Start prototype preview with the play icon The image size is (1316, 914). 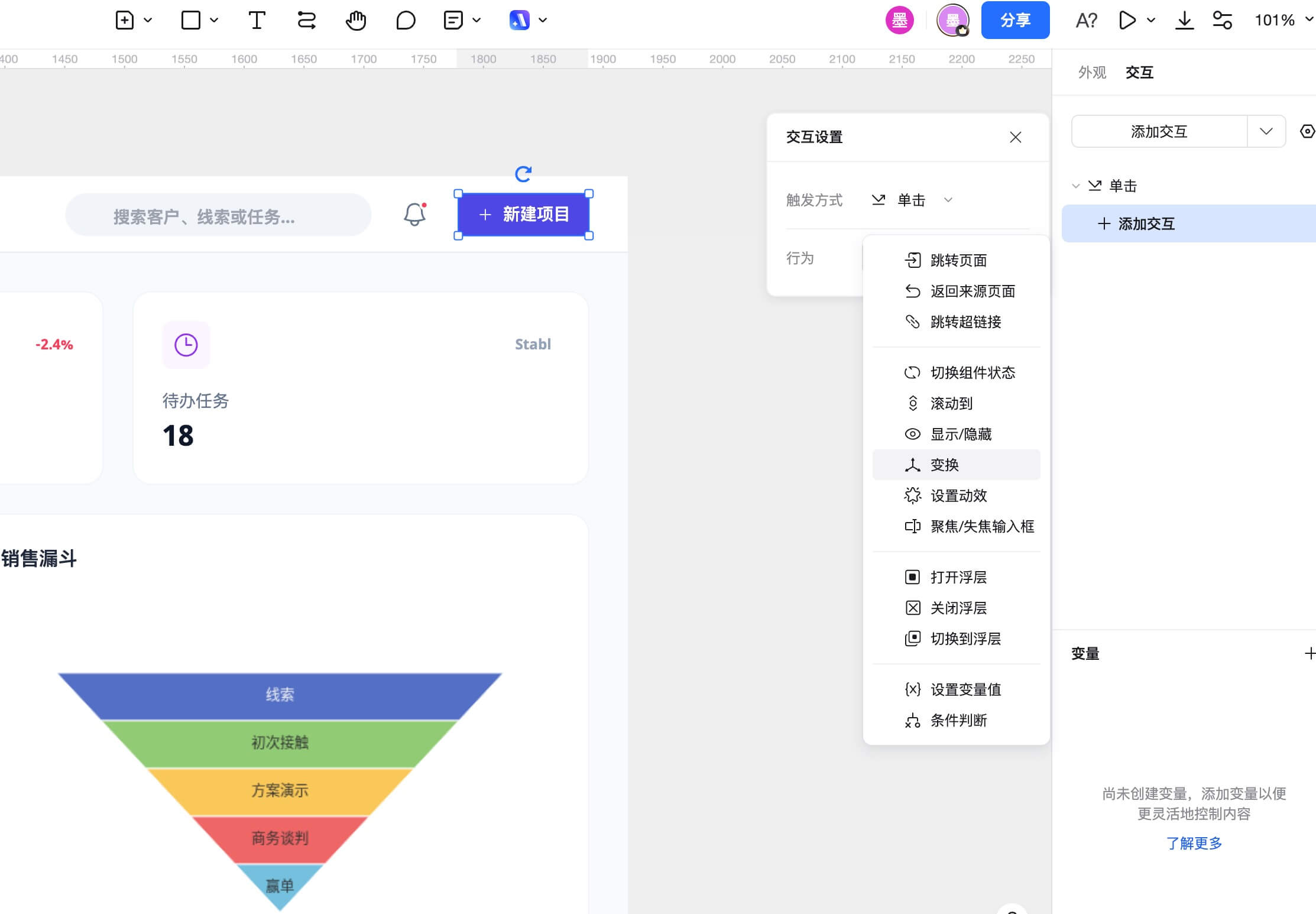[1127, 20]
